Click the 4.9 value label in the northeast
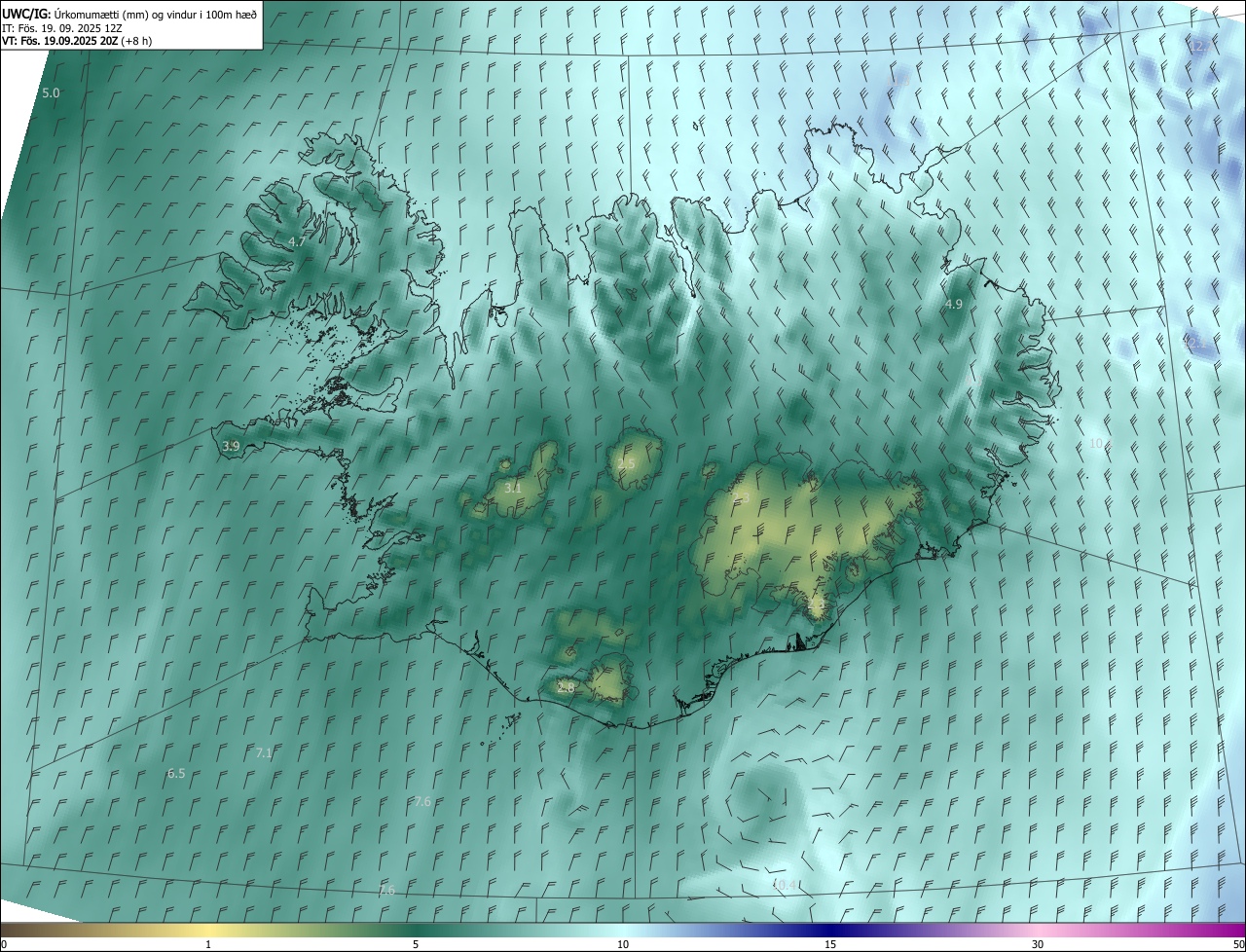 point(954,305)
